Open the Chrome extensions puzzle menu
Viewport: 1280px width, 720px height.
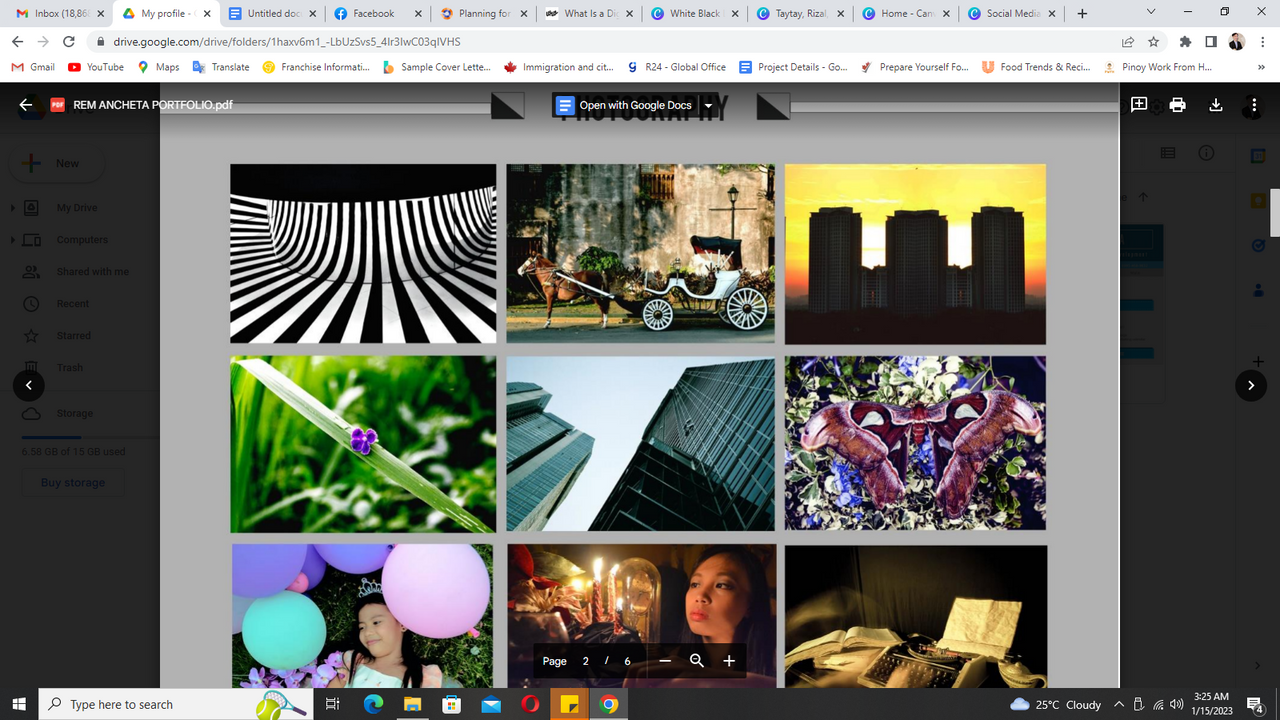pyautogui.click(x=1186, y=42)
